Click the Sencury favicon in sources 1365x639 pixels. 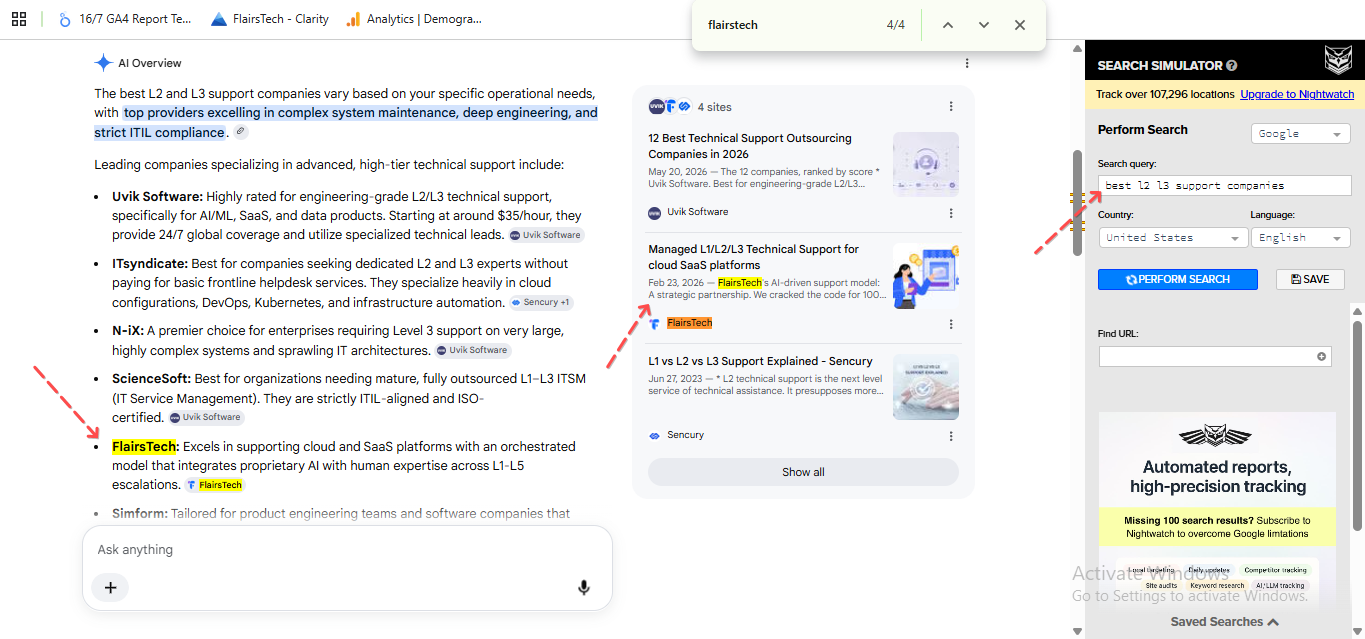pyautogui.click(x=655, y=435)
